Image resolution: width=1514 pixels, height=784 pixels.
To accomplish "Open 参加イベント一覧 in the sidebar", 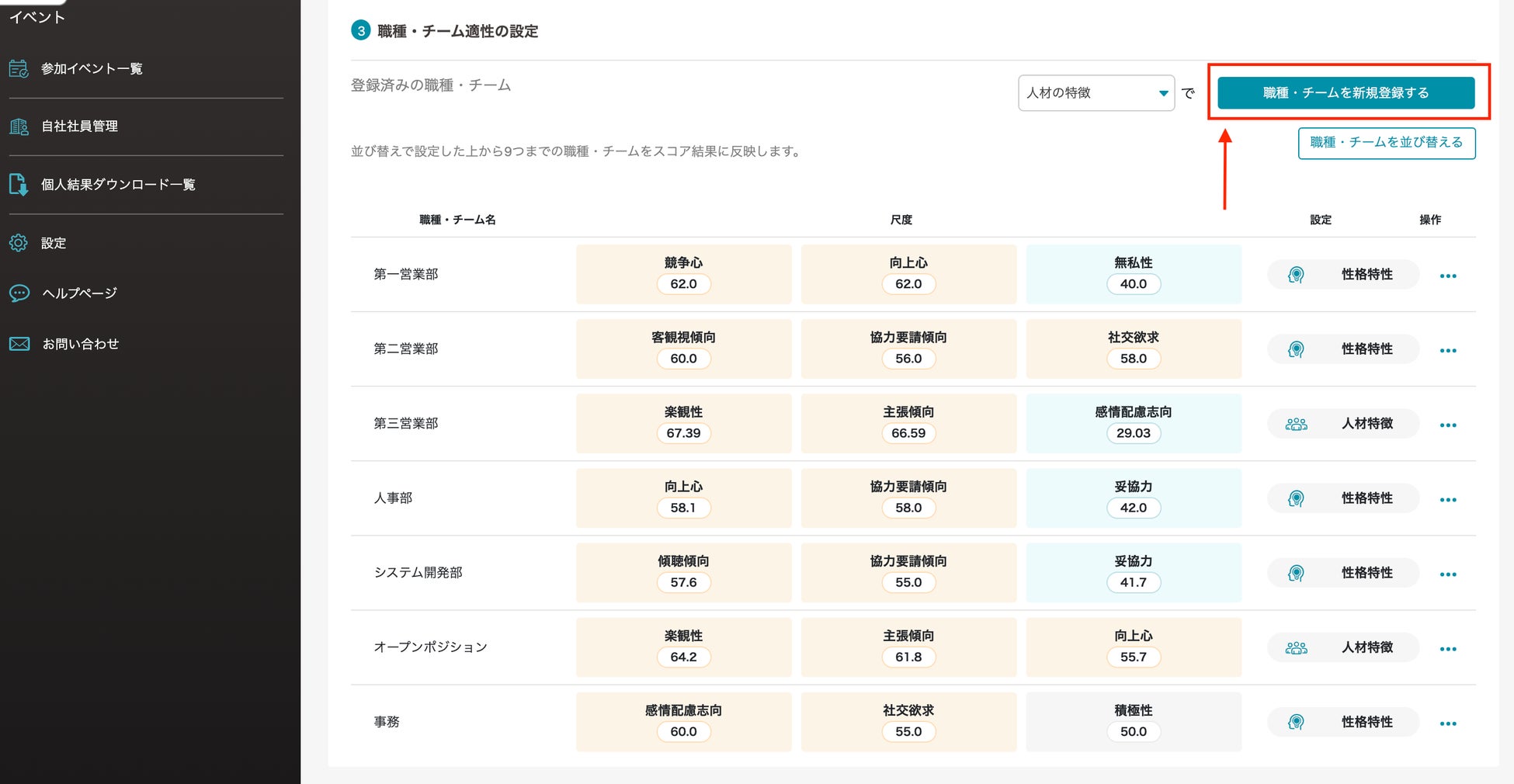I will (x=92, y=69).
